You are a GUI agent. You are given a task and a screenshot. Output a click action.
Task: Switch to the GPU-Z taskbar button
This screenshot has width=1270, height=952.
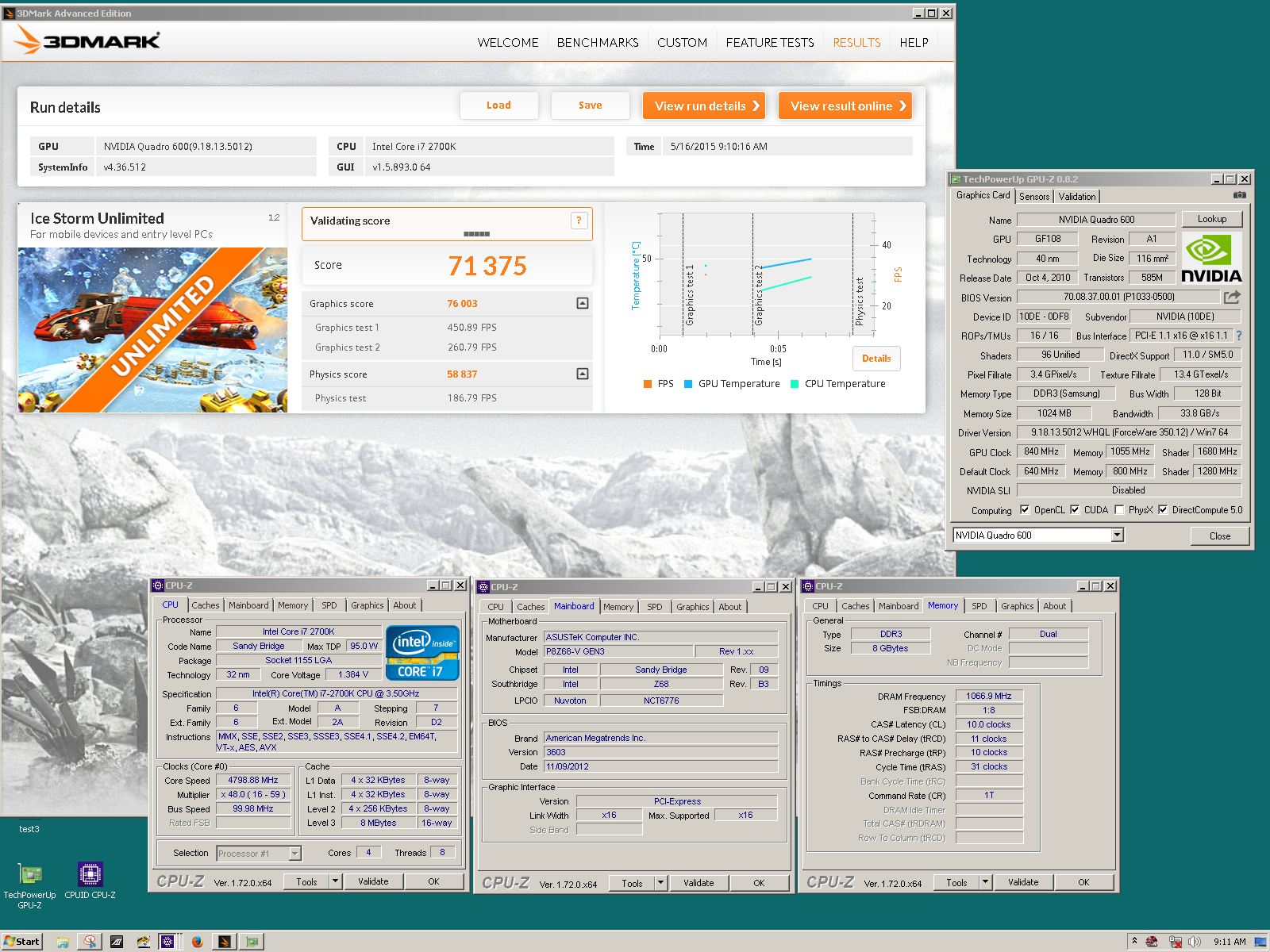point(252,942)
